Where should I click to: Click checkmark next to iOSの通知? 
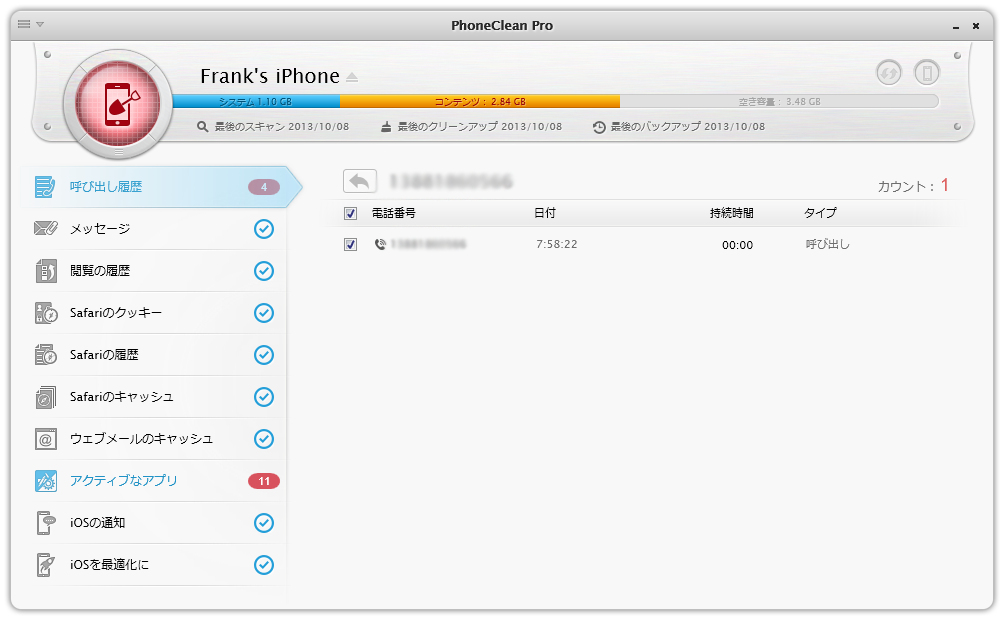pyautogui.click(x=264, y=523)
